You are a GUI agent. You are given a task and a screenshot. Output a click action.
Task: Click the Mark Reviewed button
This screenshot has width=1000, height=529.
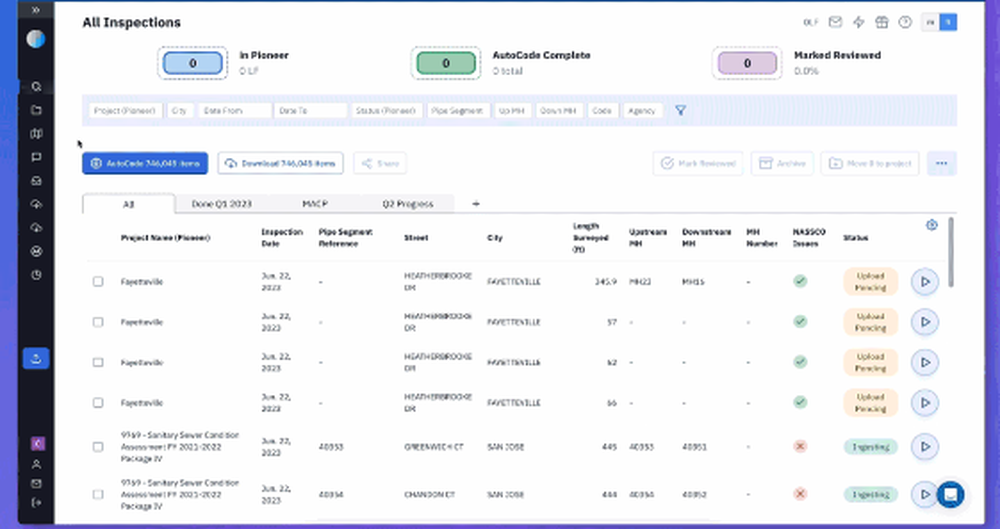(x=698, y=163)
